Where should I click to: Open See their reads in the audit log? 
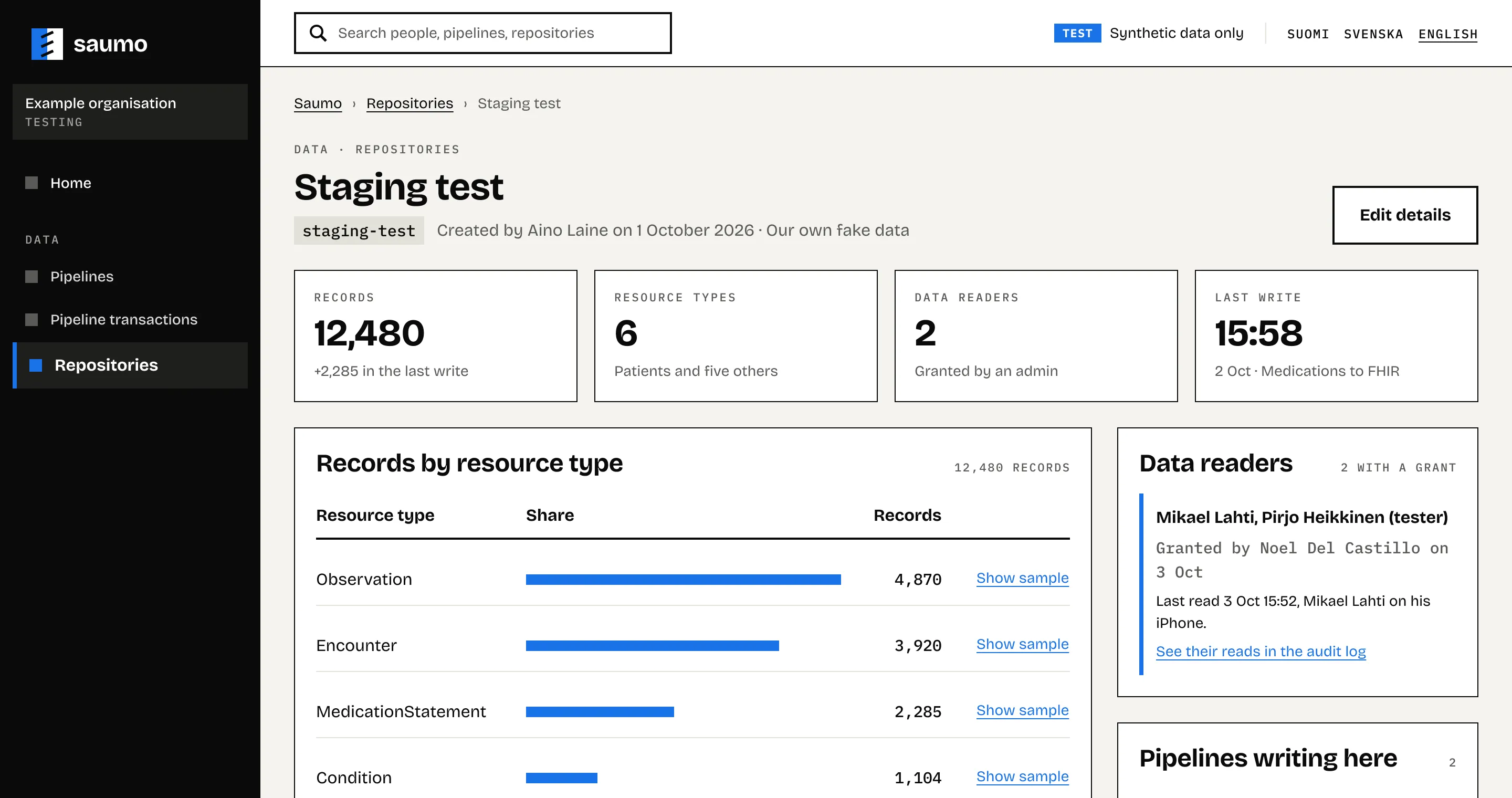(1260, 652)
